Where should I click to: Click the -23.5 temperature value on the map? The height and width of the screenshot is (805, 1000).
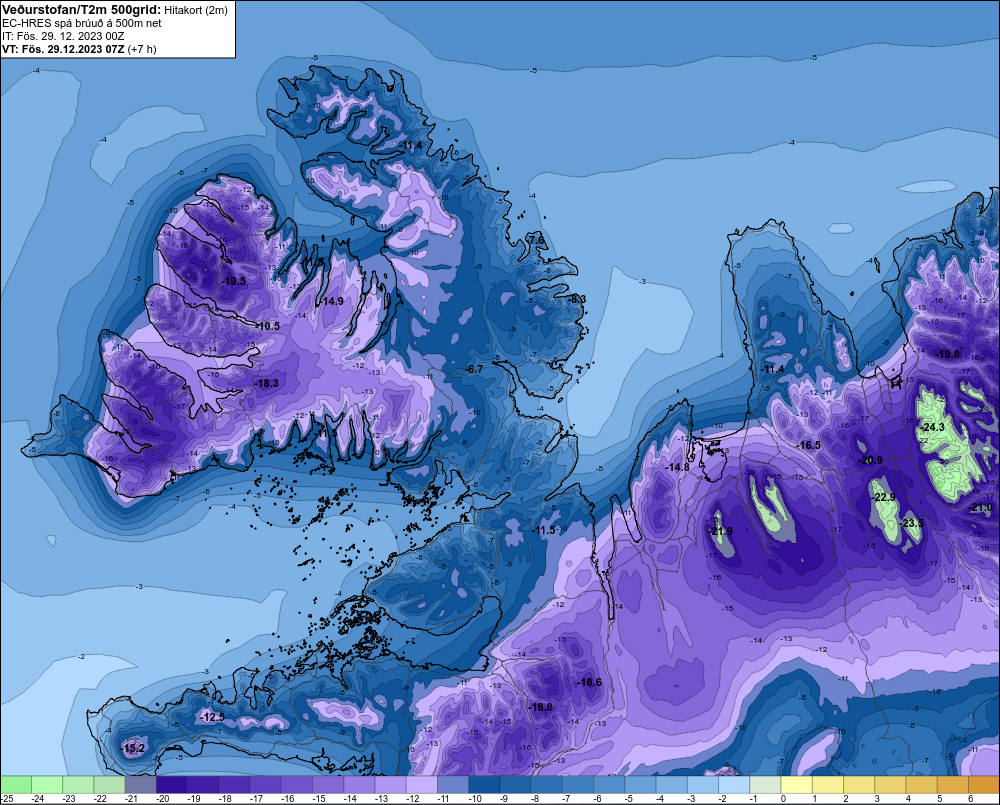pos(911,523)
